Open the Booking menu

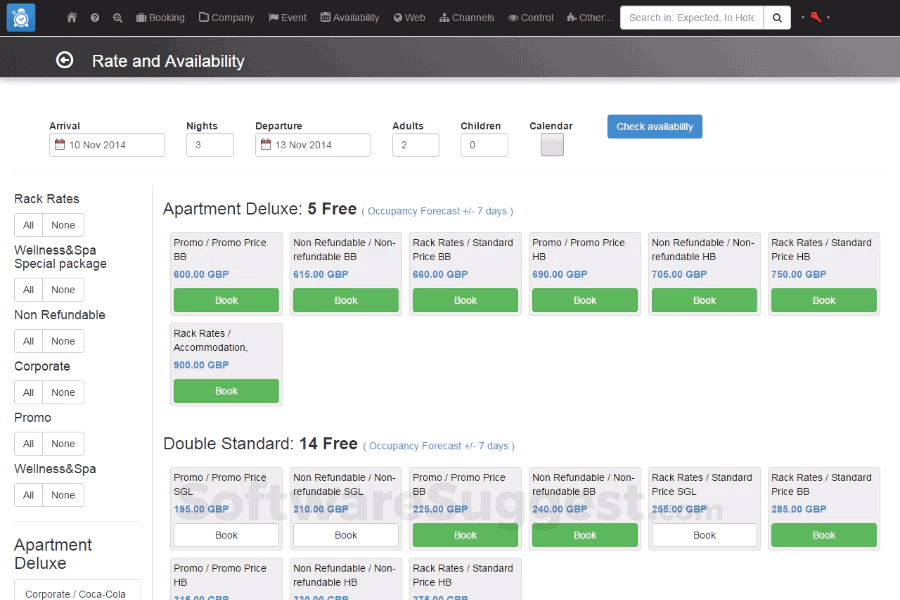pyautogui.click(x=160, y=18)
